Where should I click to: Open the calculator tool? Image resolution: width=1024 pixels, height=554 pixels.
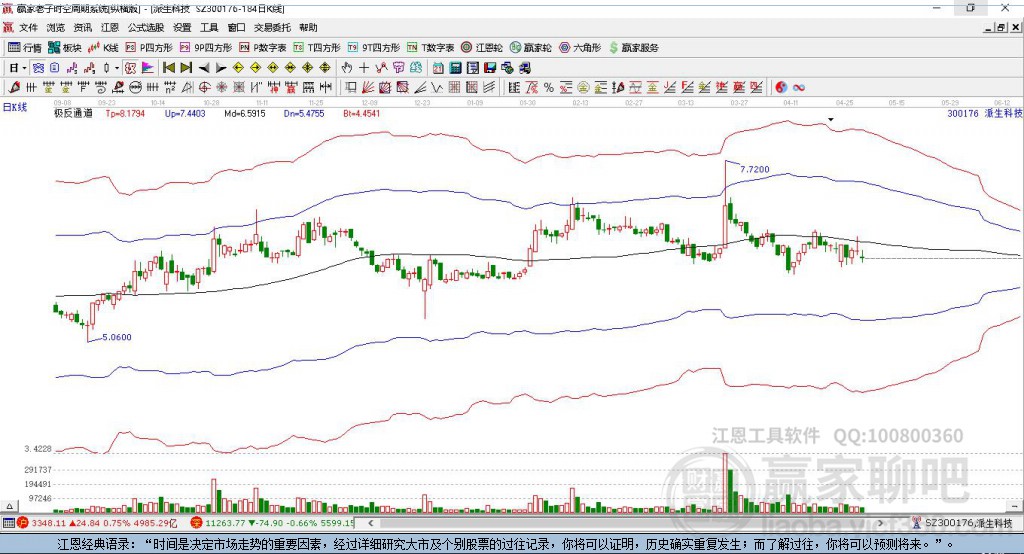coord(455,68)
